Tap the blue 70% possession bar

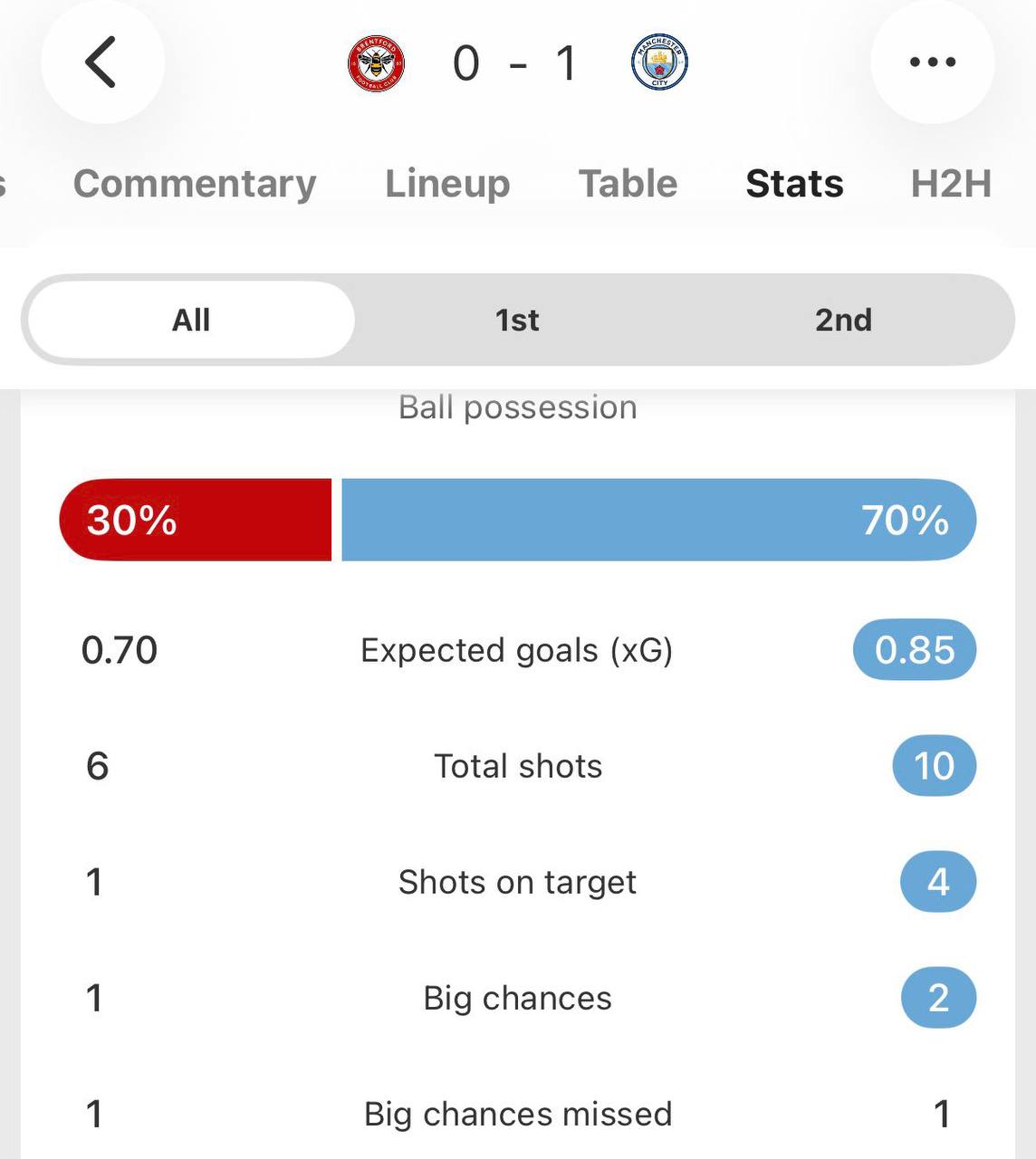(658, 520)
